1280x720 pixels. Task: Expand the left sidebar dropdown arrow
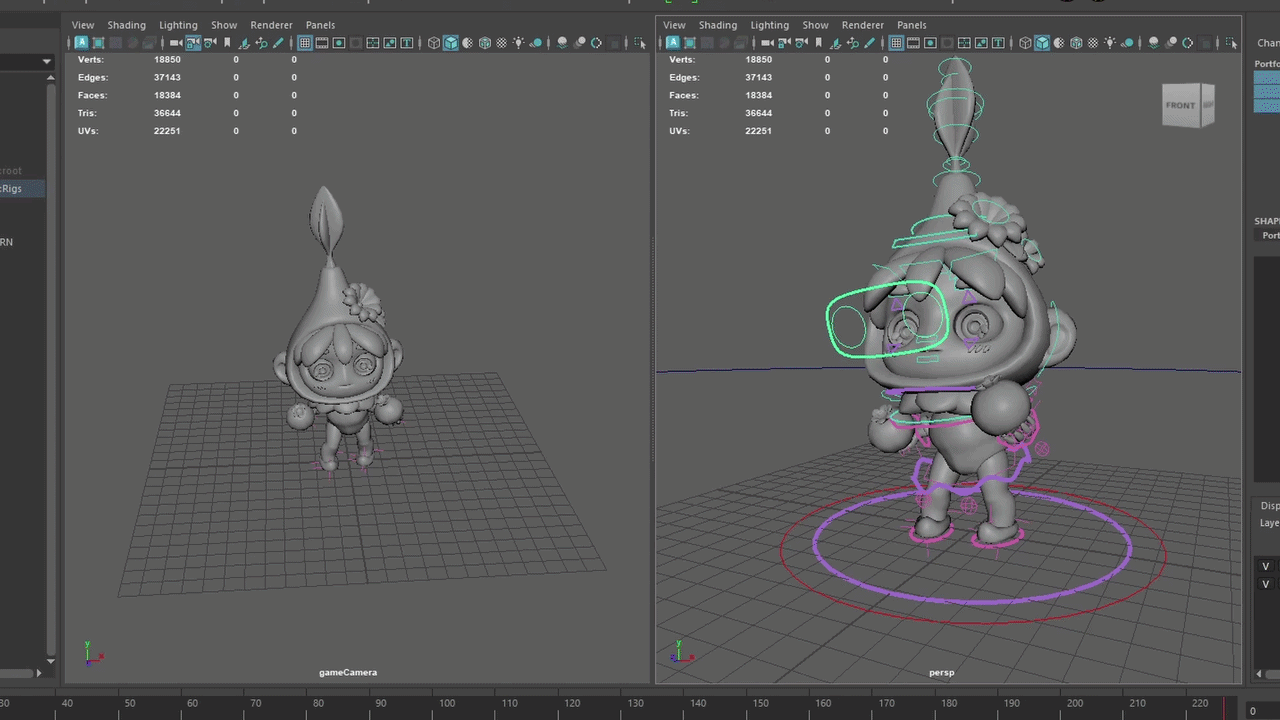[x=46, y=62]
